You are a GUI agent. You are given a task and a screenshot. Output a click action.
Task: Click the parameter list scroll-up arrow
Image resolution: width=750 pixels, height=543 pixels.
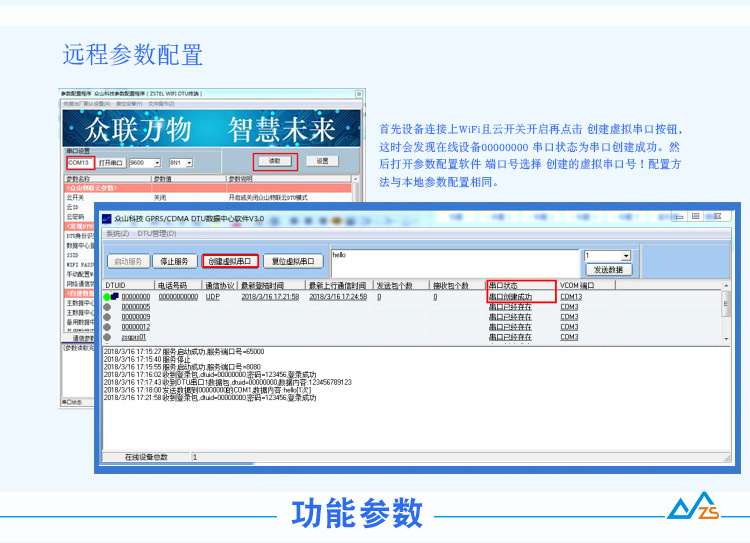click(x=355, y=179)
